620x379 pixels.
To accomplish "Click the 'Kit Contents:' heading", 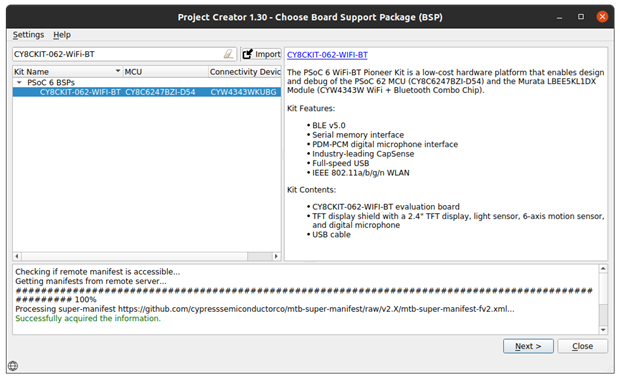I will click(x=311, y=190).
